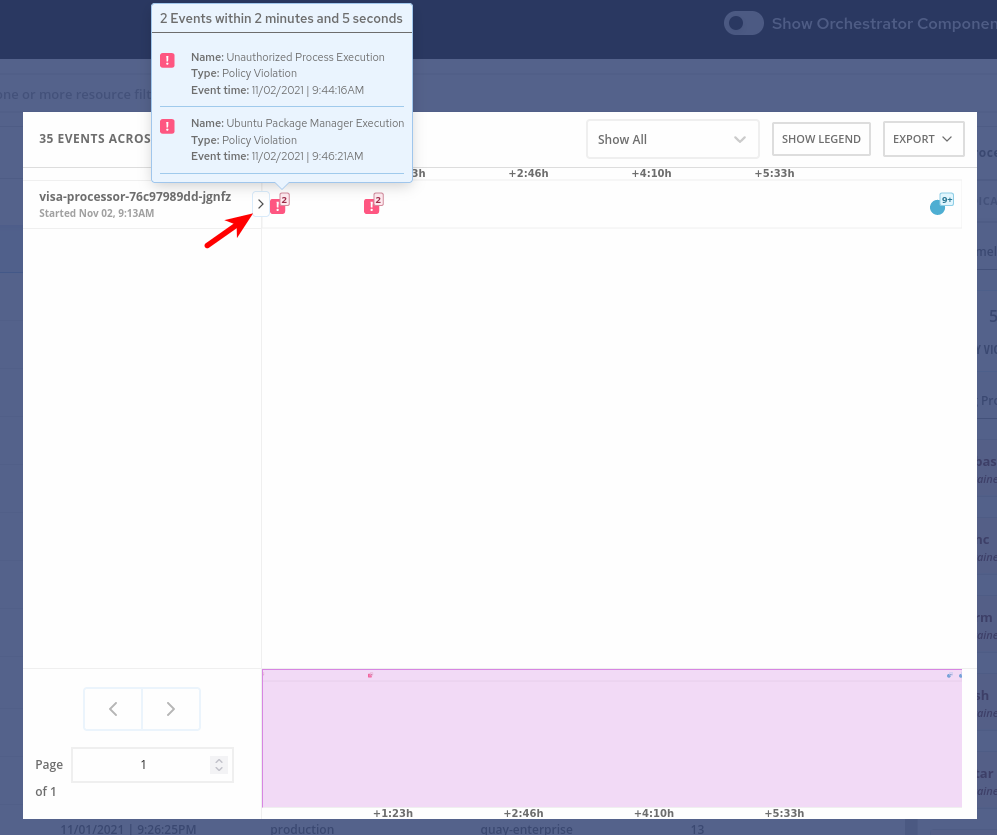Image resolution: width=997 pixels, height=835 pixels.
Task: Click the first red policy violation cluster marker
Action: (278, 206)
